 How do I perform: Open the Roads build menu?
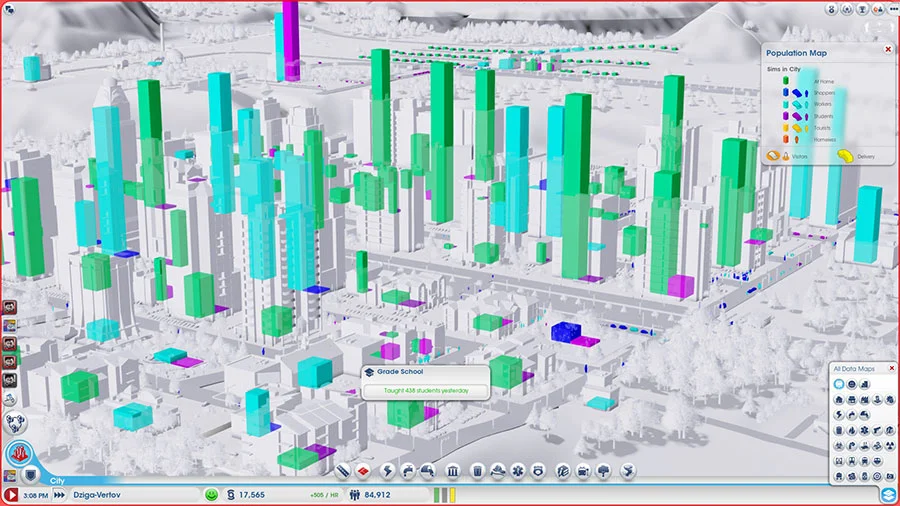[343, 472]
